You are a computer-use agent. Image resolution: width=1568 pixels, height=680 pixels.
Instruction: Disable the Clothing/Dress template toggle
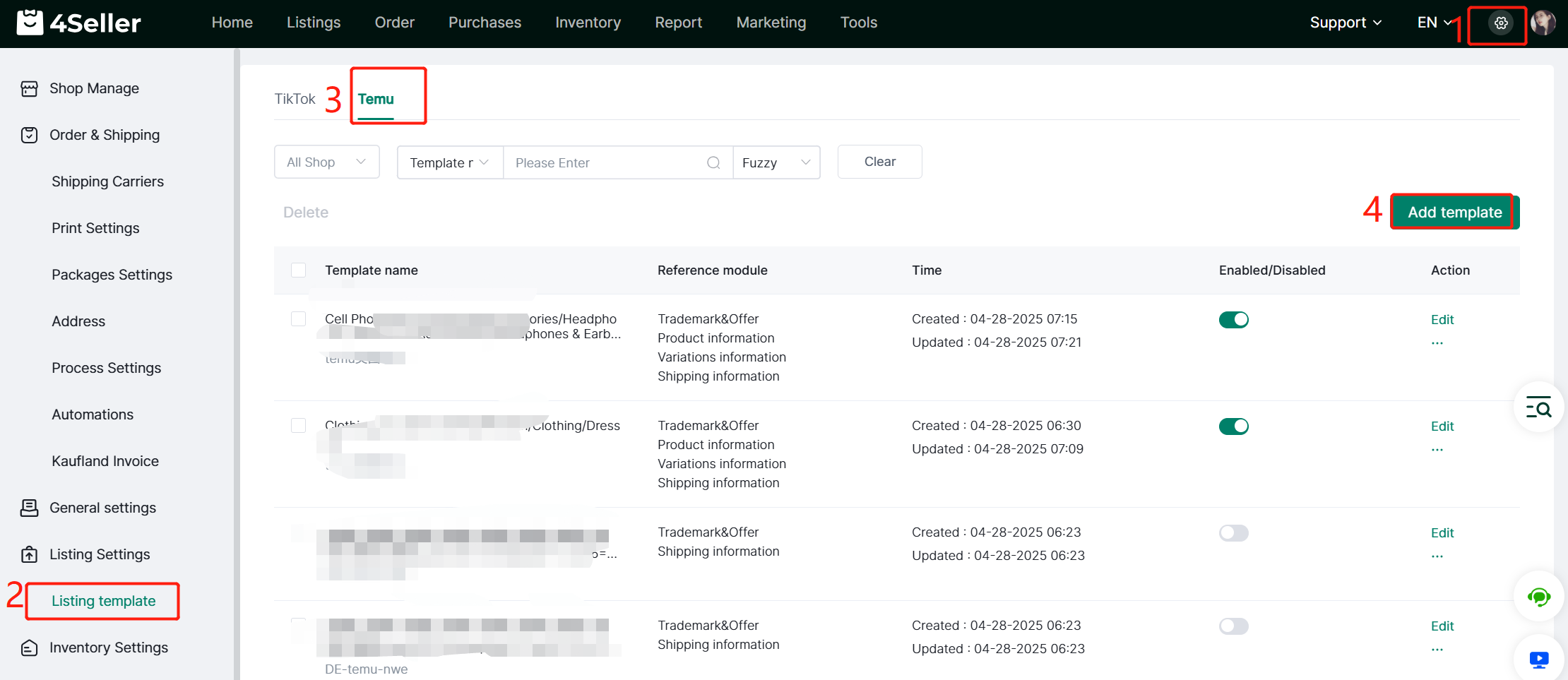(x=1234, y=427)
